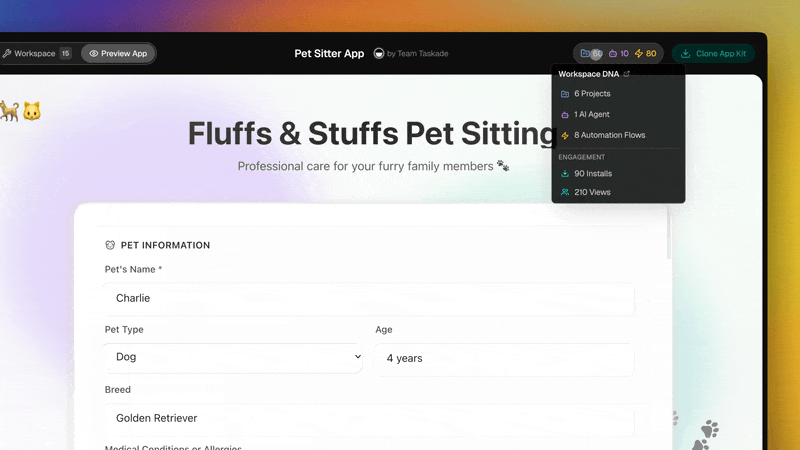Click the Clone App Kit button
The image size is (800, 450).
[x=713, y=53]
